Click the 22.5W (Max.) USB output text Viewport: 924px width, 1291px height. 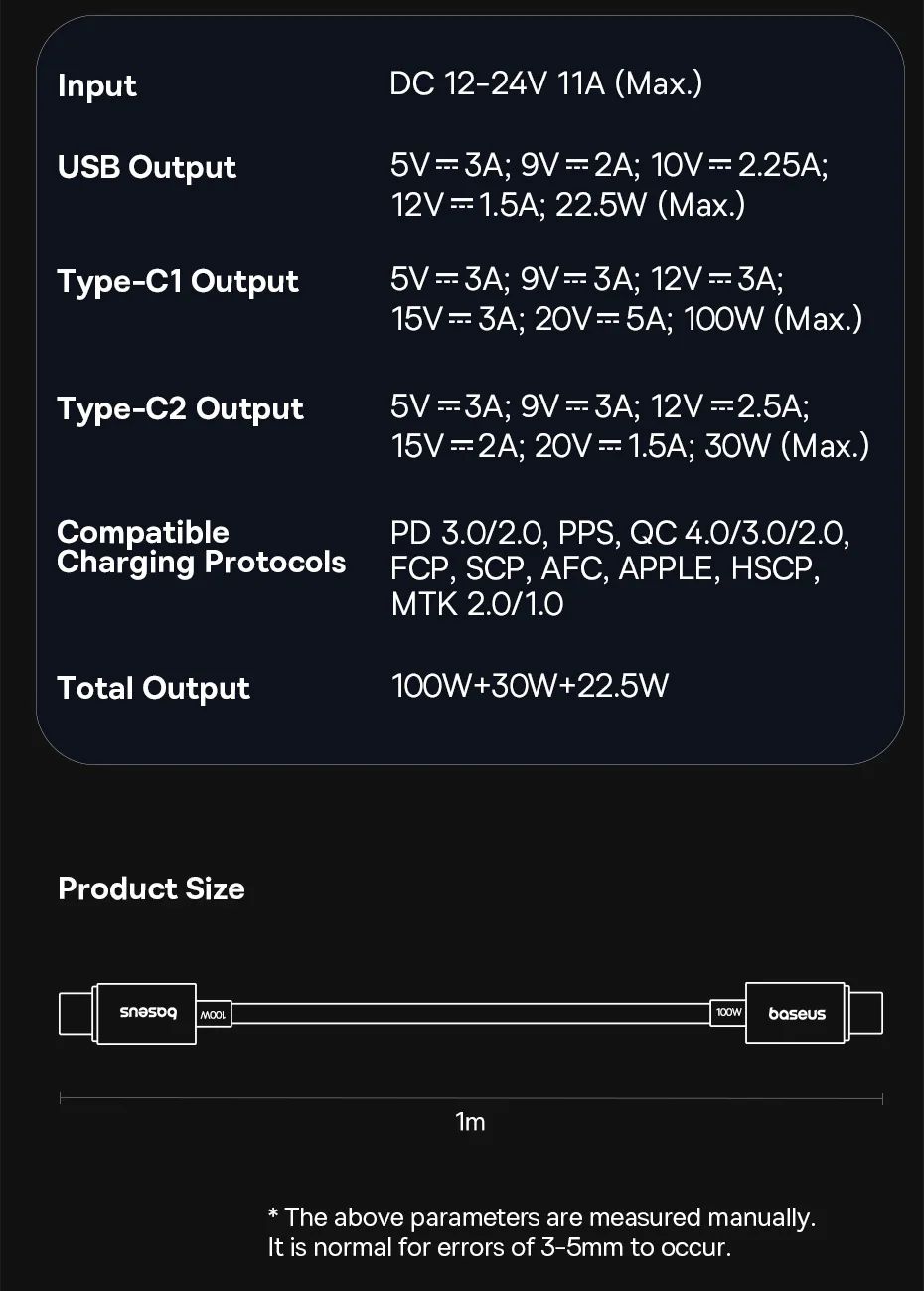coord(650,205)
